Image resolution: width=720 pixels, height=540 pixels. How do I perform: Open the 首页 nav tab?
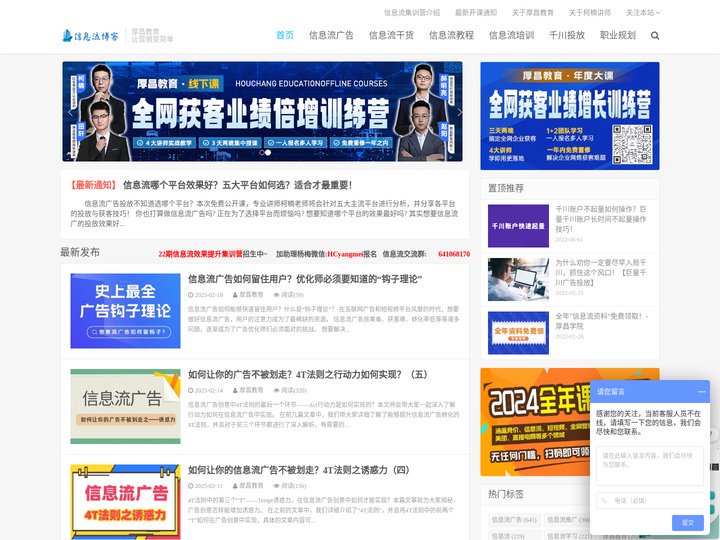point(285,35)
